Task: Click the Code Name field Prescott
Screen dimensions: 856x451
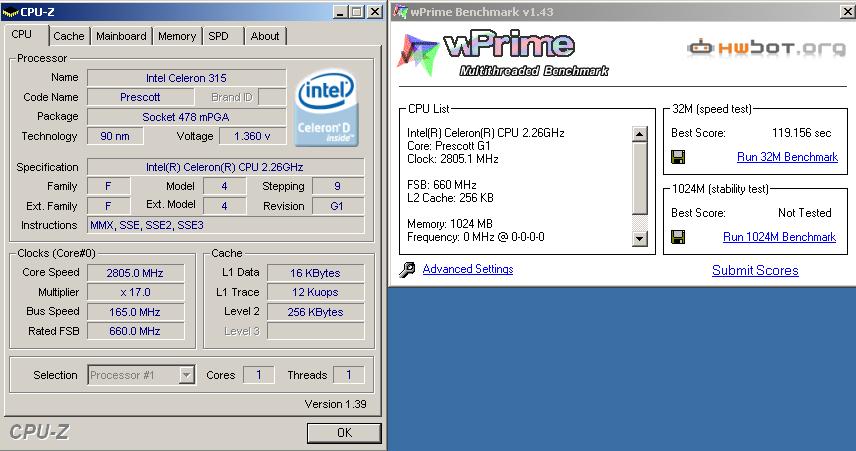Action: (x=140, y=97)
